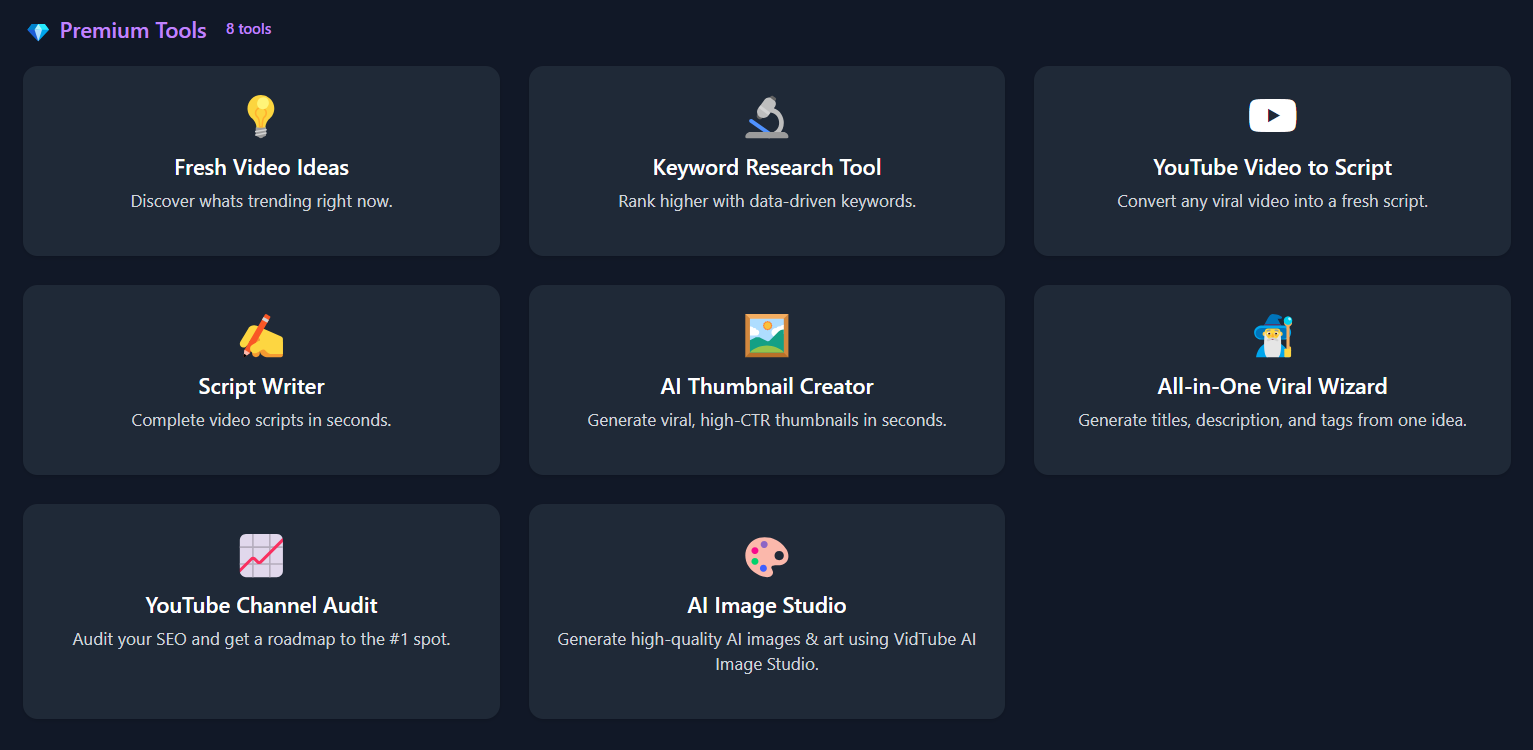Select the microscope icon on Keyword Research Tool
This screenshot has width=1533, height=750.
click(x=767, y=115)
